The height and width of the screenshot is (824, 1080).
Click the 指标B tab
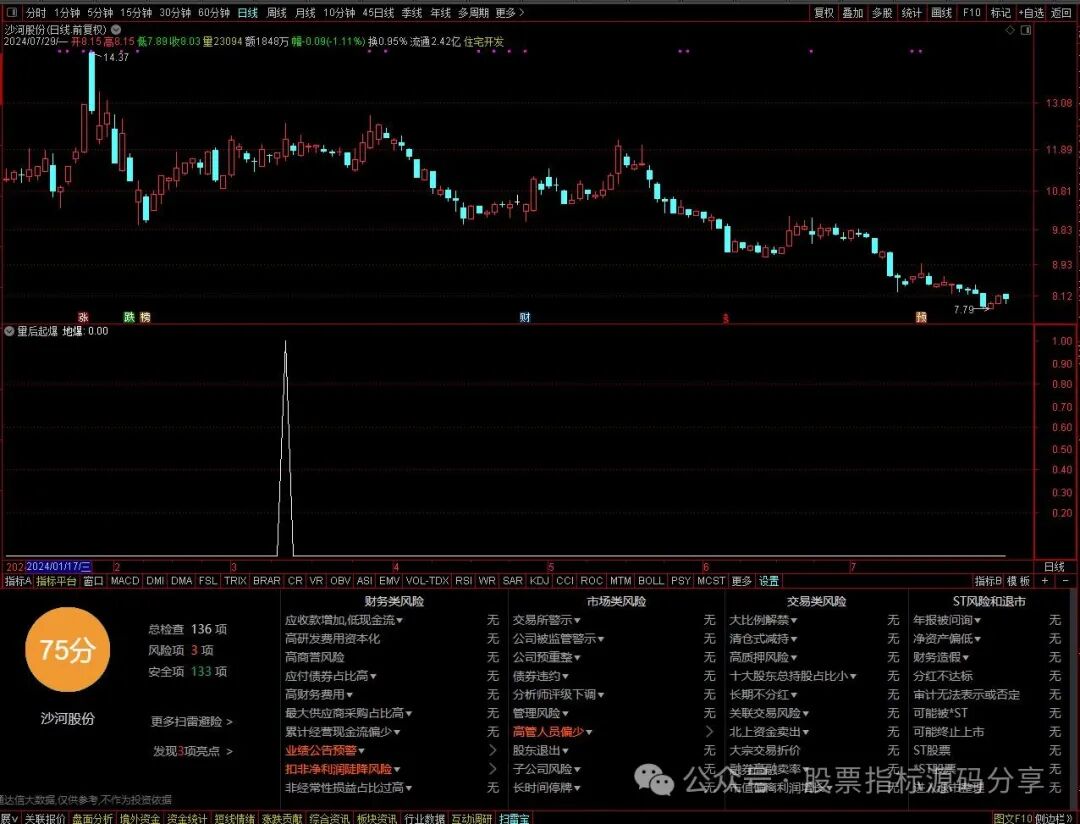click(988, 581)
